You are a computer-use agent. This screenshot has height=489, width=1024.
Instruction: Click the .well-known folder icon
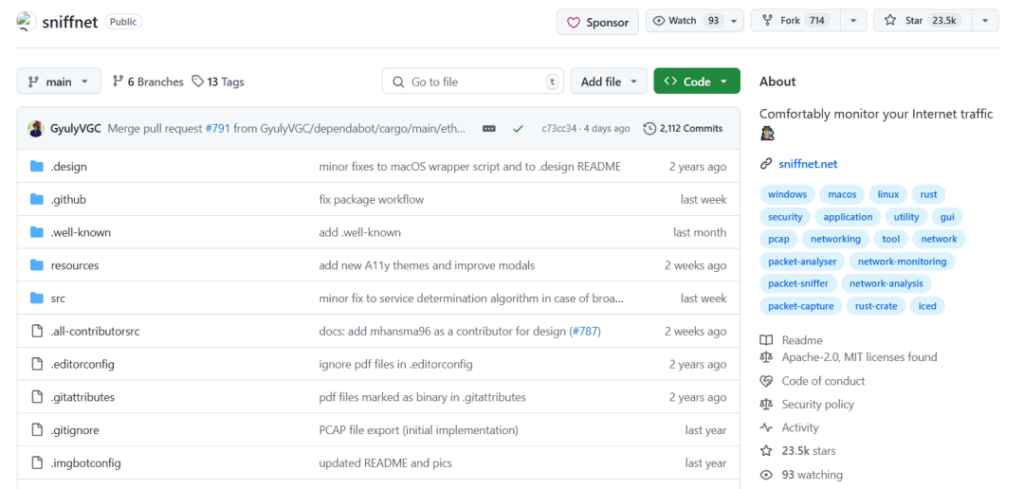click(x=37, y=232)
